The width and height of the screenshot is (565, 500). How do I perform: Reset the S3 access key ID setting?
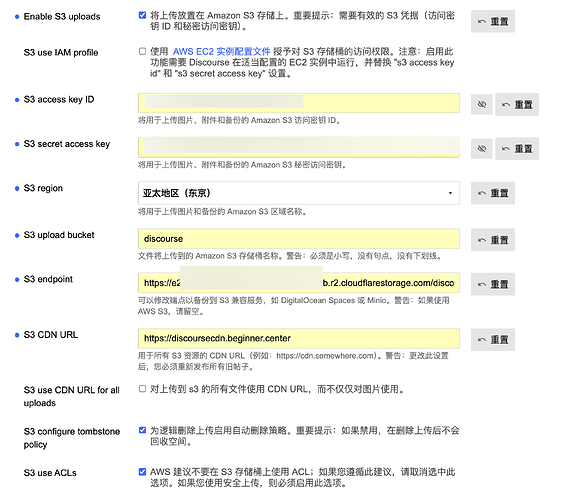517,104
